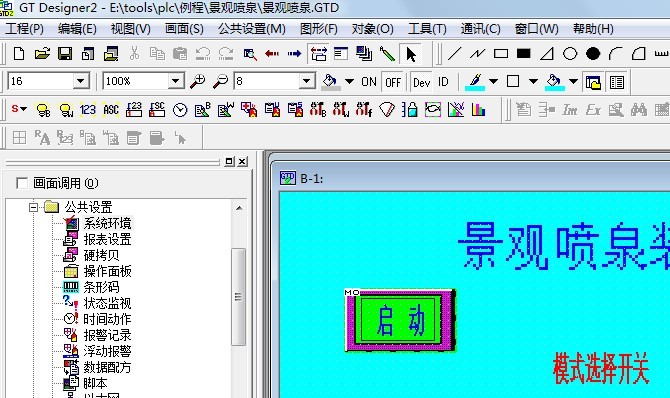Screen dimensions: 670x398
Task: Click the green 启动 button on canvas
Action: pyautogui.click(x=400, y=321)
